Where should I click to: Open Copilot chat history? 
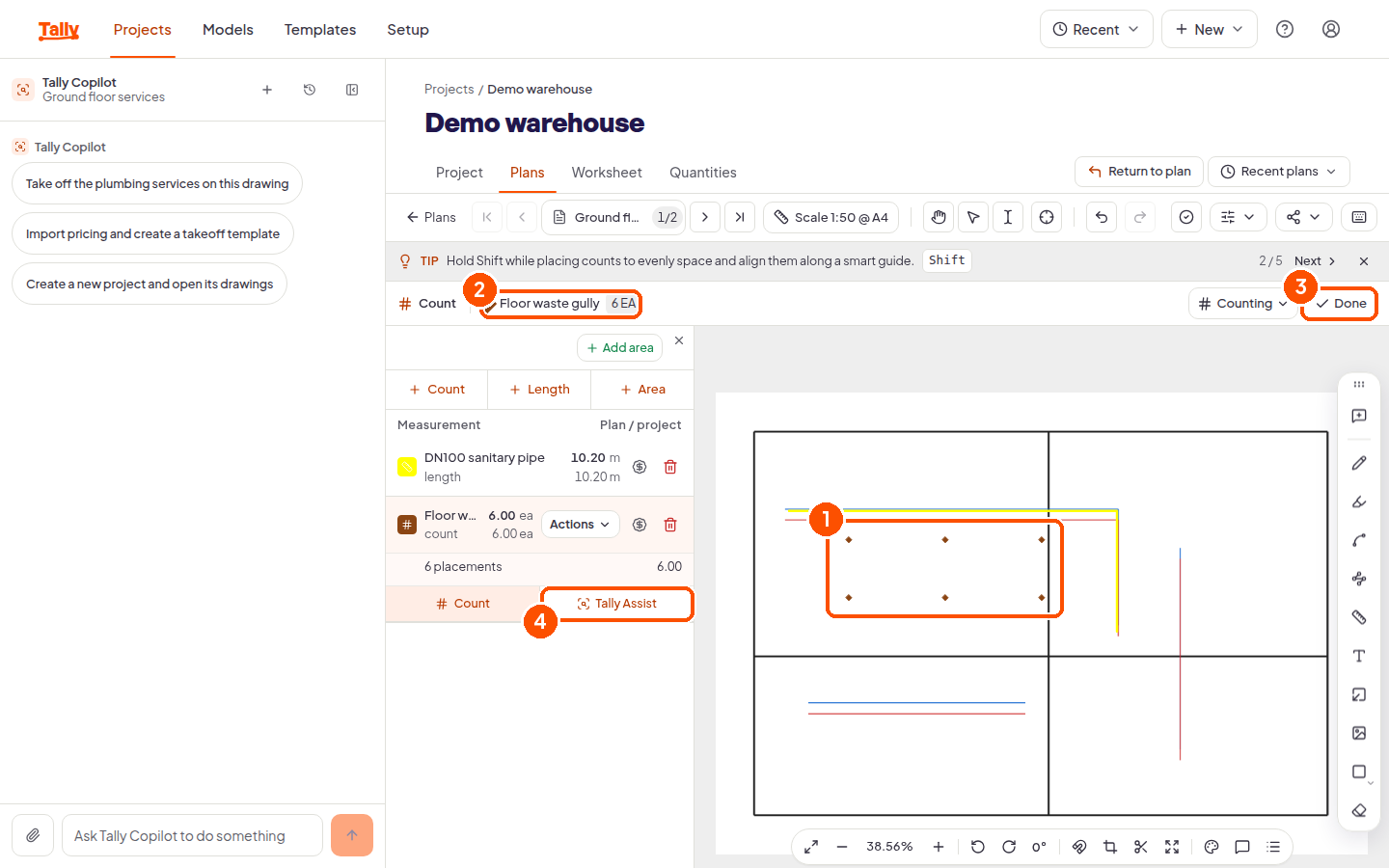point(310,90)
